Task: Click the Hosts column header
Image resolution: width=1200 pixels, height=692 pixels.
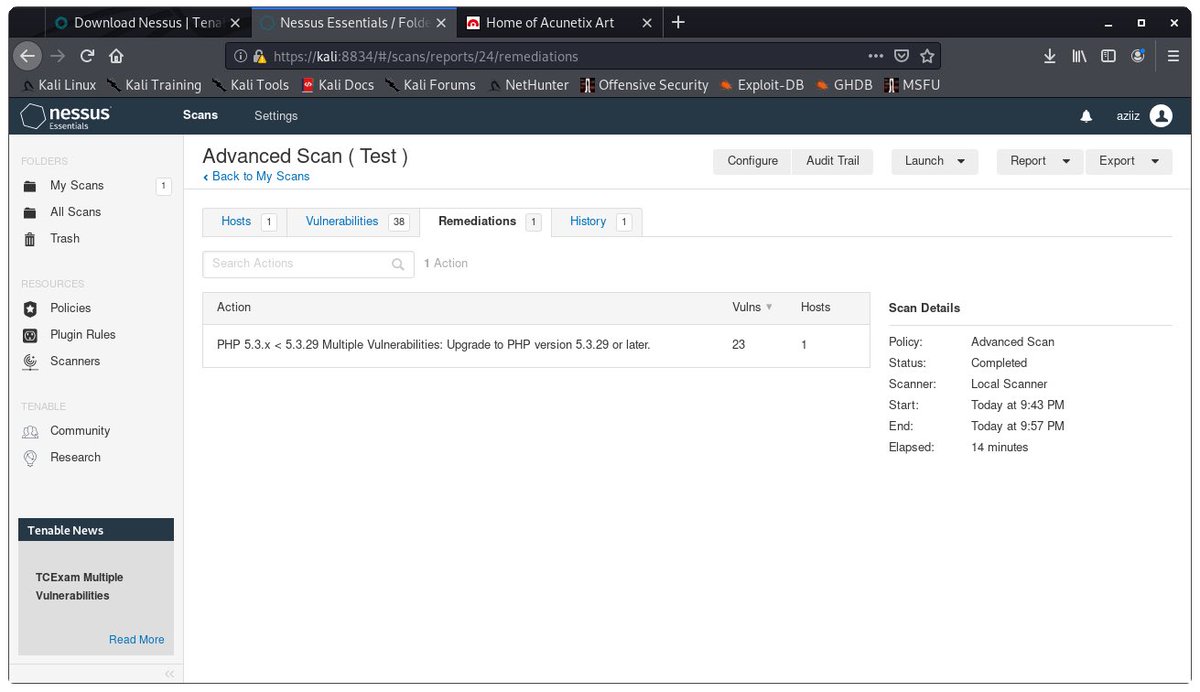Action: pyautogui.click(x=815, y=307)
